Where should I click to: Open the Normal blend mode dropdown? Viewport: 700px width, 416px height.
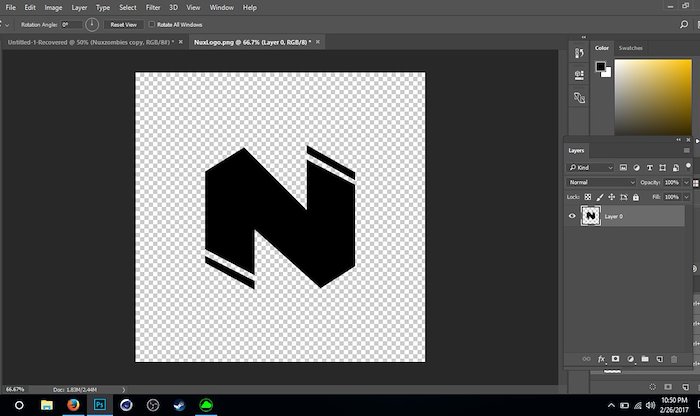[601, 182]
